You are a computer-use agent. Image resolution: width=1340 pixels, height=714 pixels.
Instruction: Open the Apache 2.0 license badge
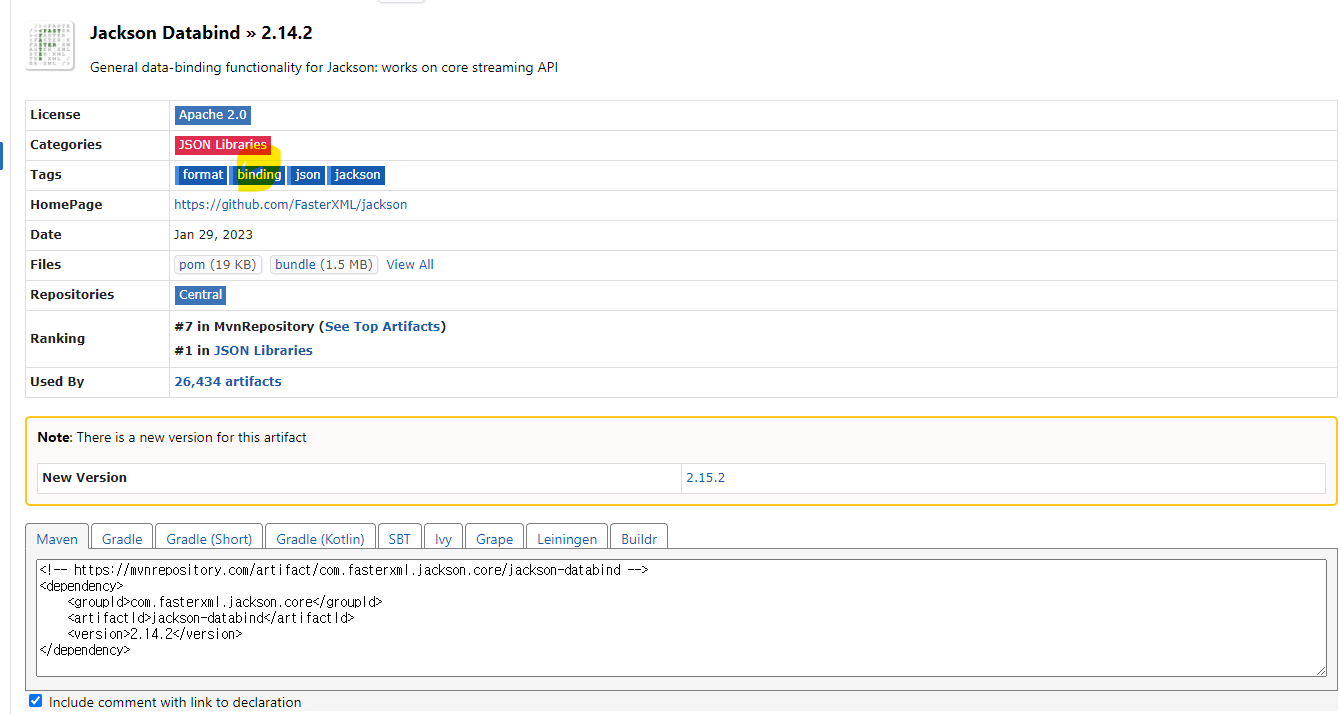tap(213, 115)
